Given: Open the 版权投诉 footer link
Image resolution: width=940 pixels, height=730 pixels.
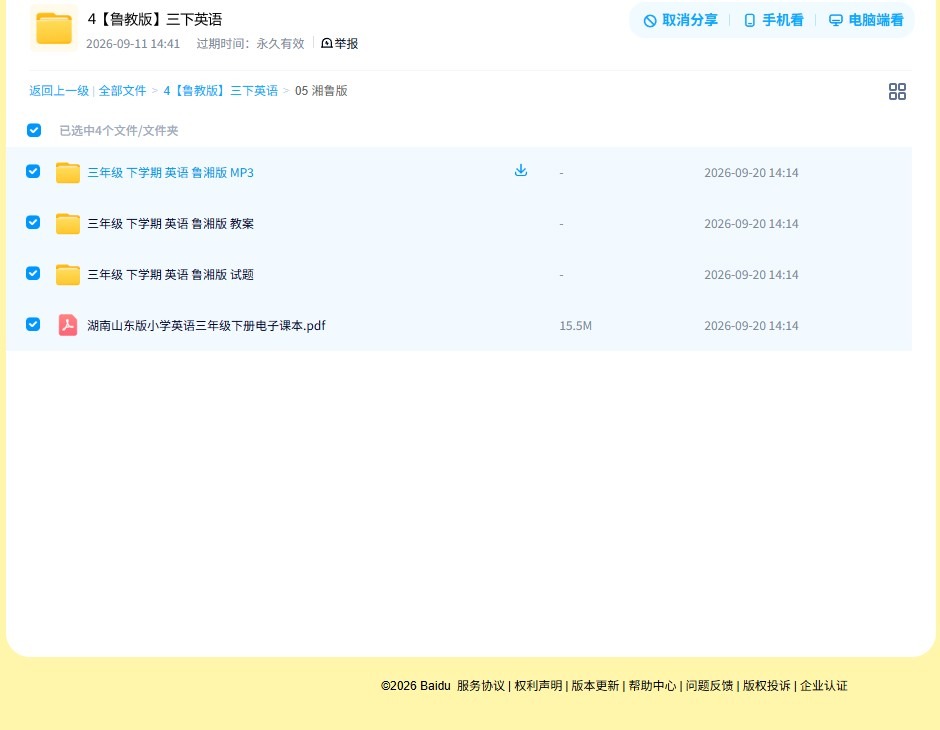Looking at the screenshot, I should pyautogui.click(x=767, y=686).
